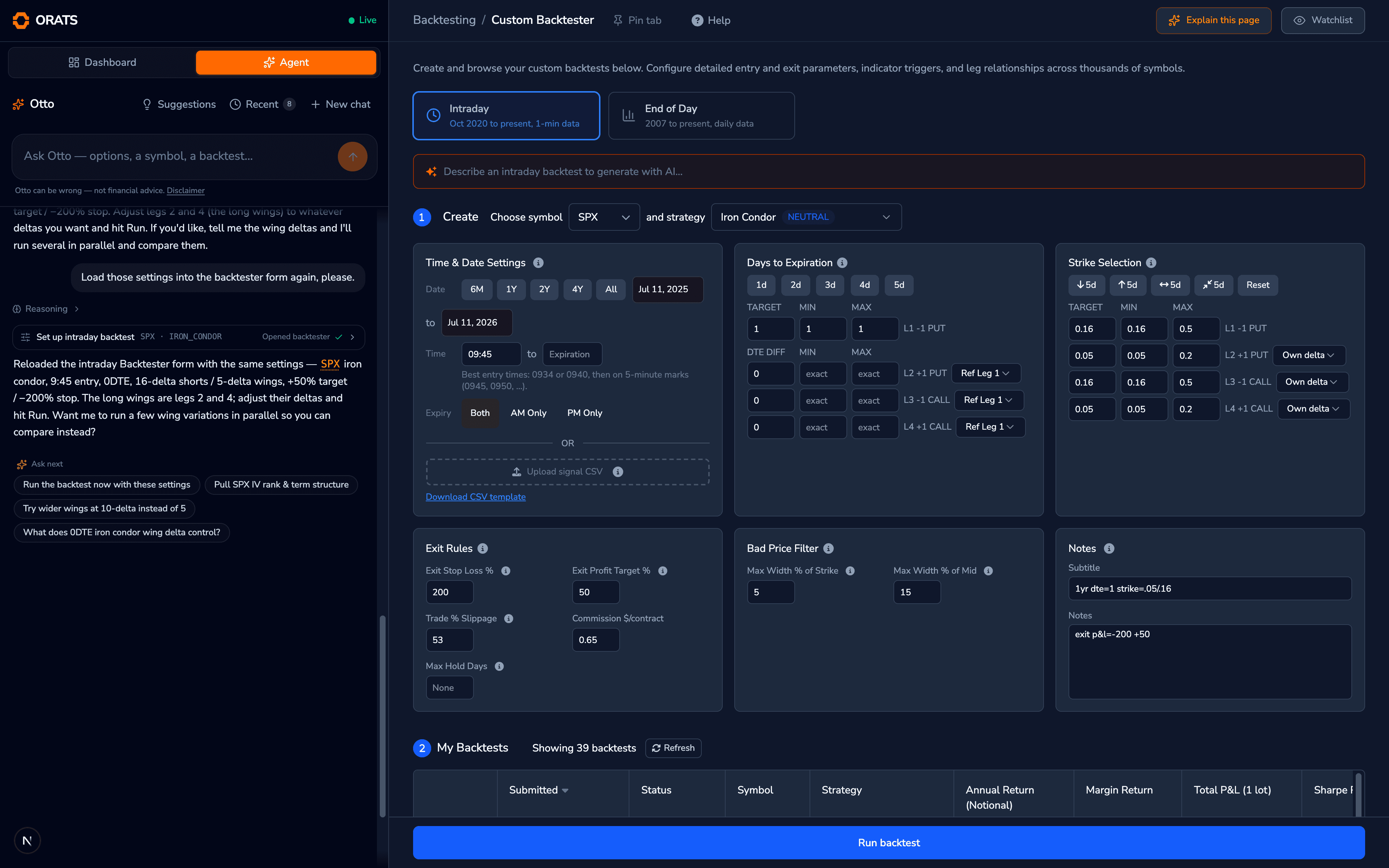
Task: Click info icon for Exit Profit Target %
Action: pos(662,571)
